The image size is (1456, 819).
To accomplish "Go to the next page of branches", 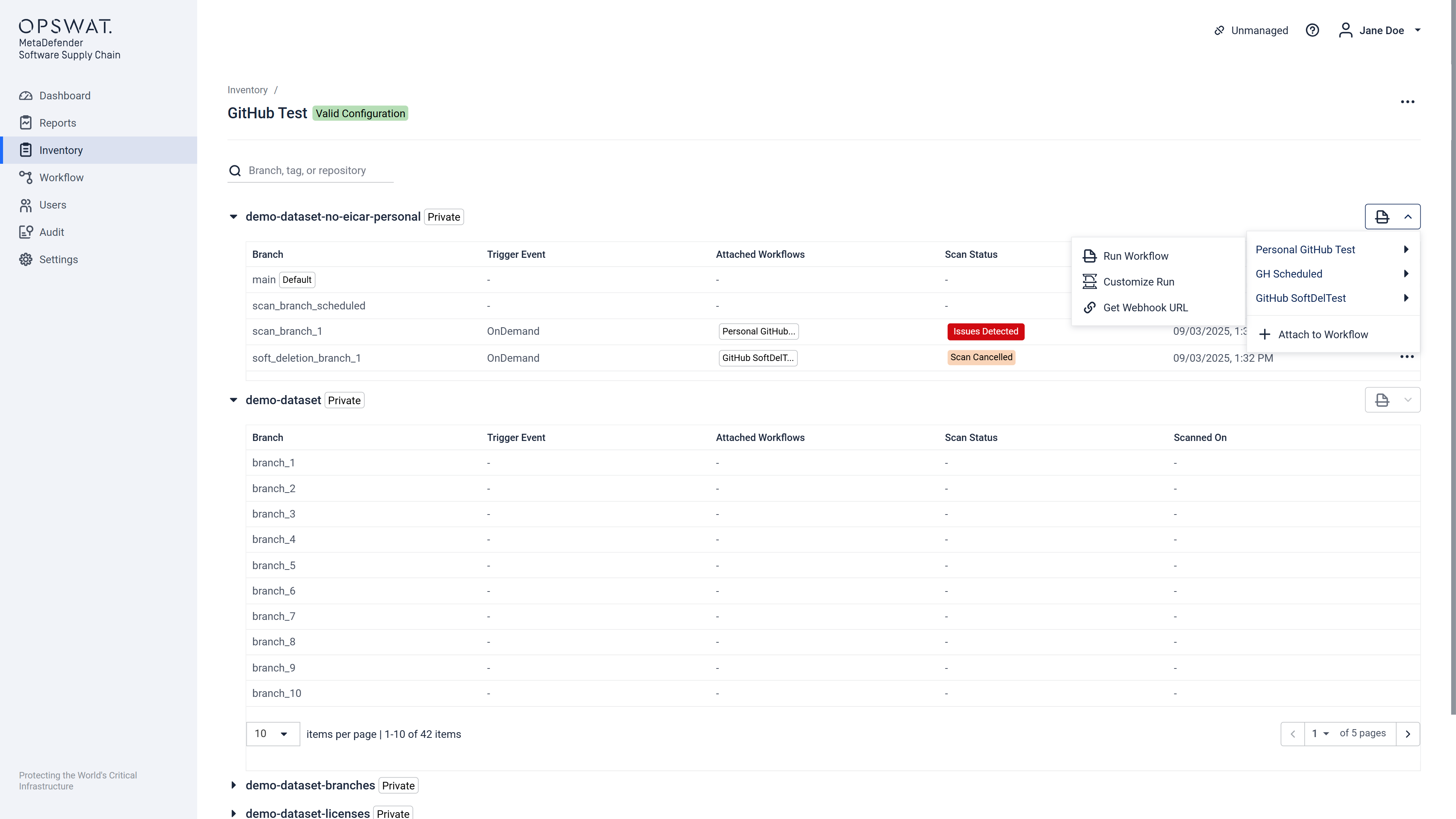I will click(1408, 734).
